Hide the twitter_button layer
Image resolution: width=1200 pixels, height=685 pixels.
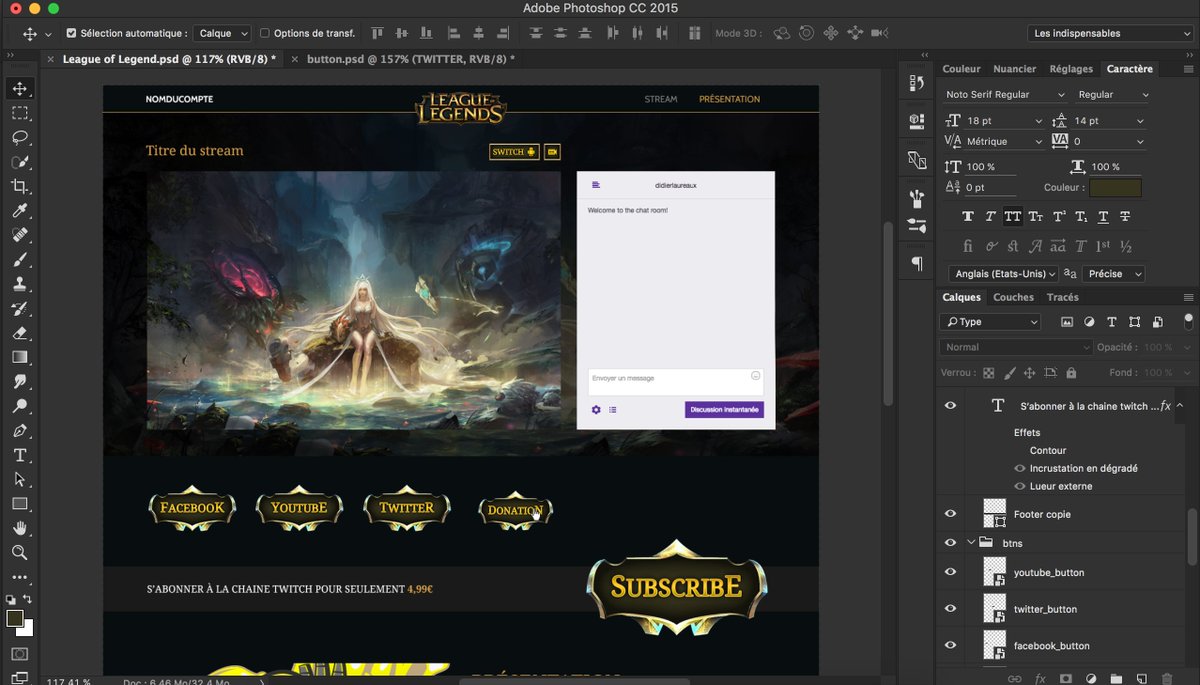click(x=950, y=608)
